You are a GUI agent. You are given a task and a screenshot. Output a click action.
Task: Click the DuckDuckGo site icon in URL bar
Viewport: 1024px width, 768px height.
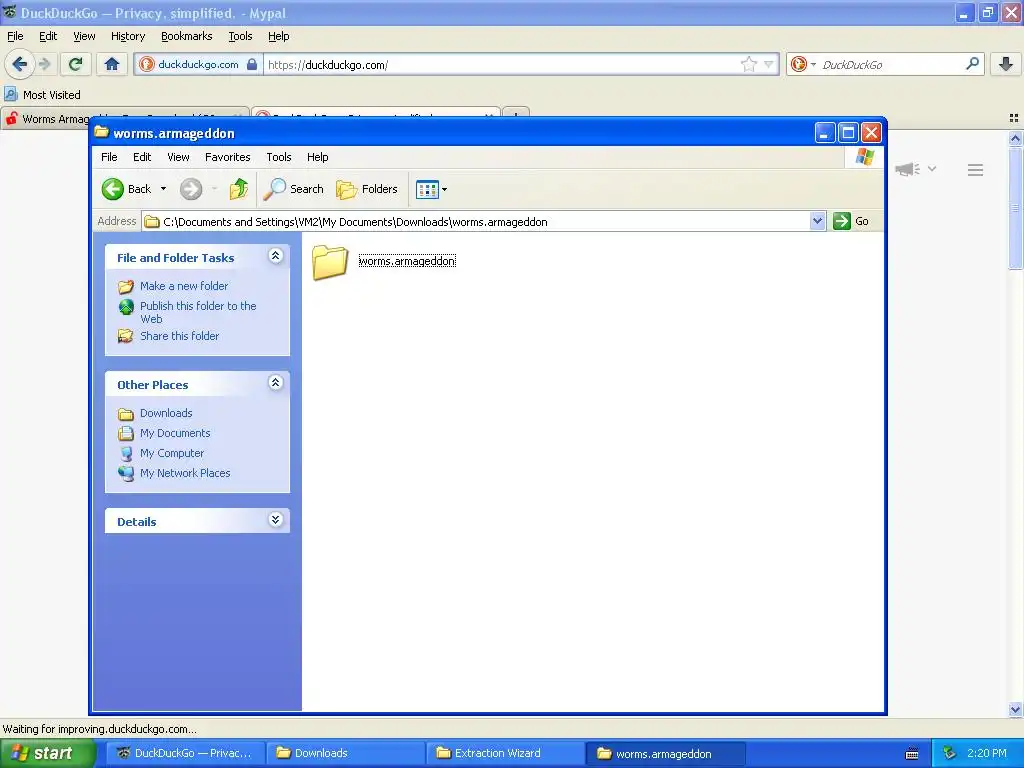(147, 64)
